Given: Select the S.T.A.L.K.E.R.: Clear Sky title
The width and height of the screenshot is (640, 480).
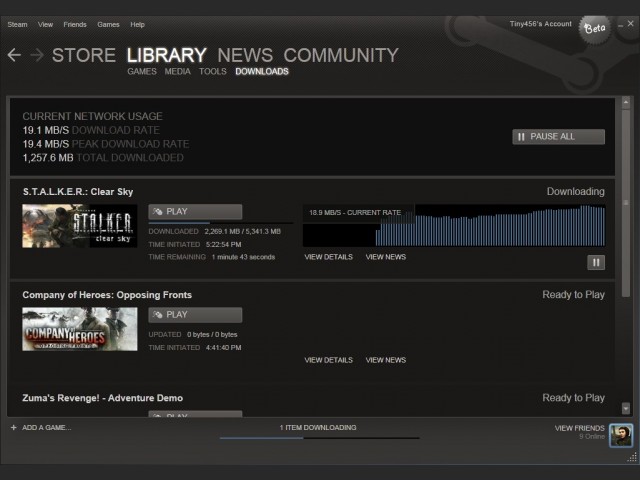Looking at the screenshot, I should [x=78, y=192].
